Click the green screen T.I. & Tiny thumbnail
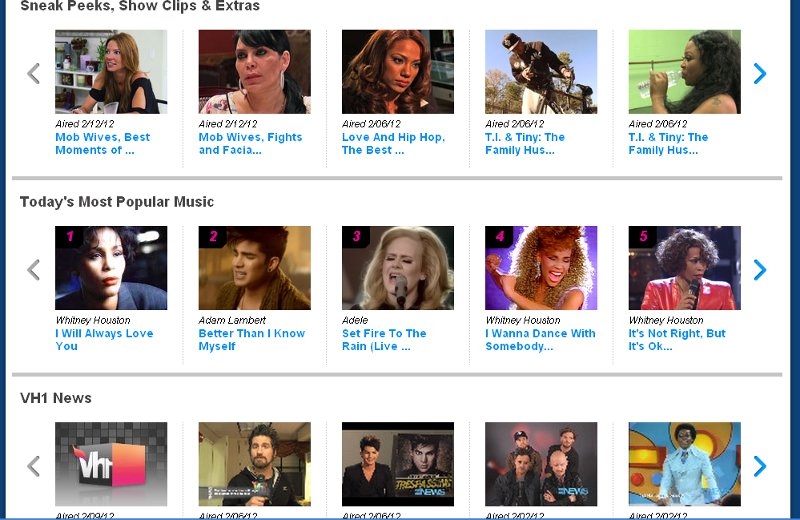800x520 pixels. 684,72
